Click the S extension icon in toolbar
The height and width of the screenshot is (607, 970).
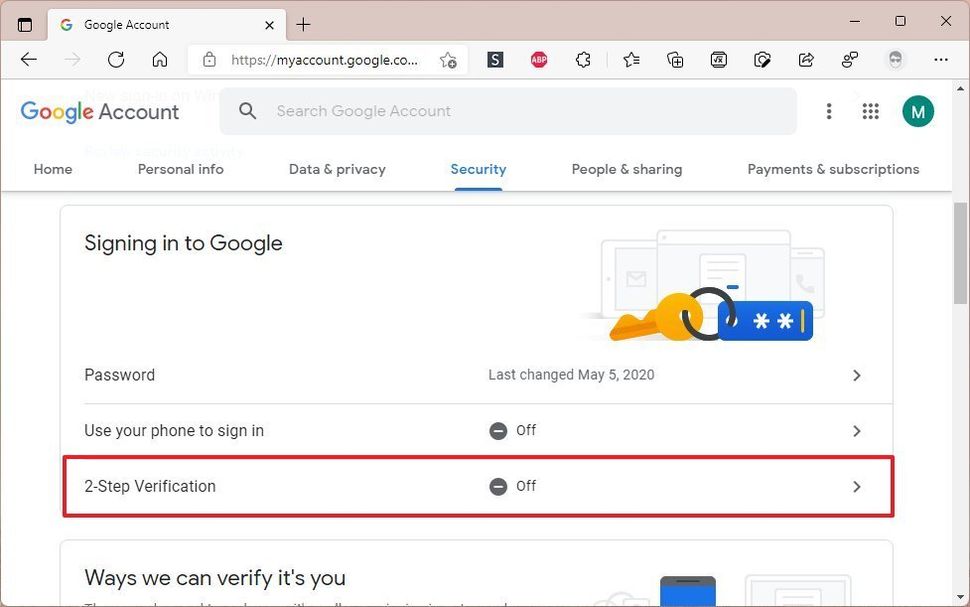point(495,60)
